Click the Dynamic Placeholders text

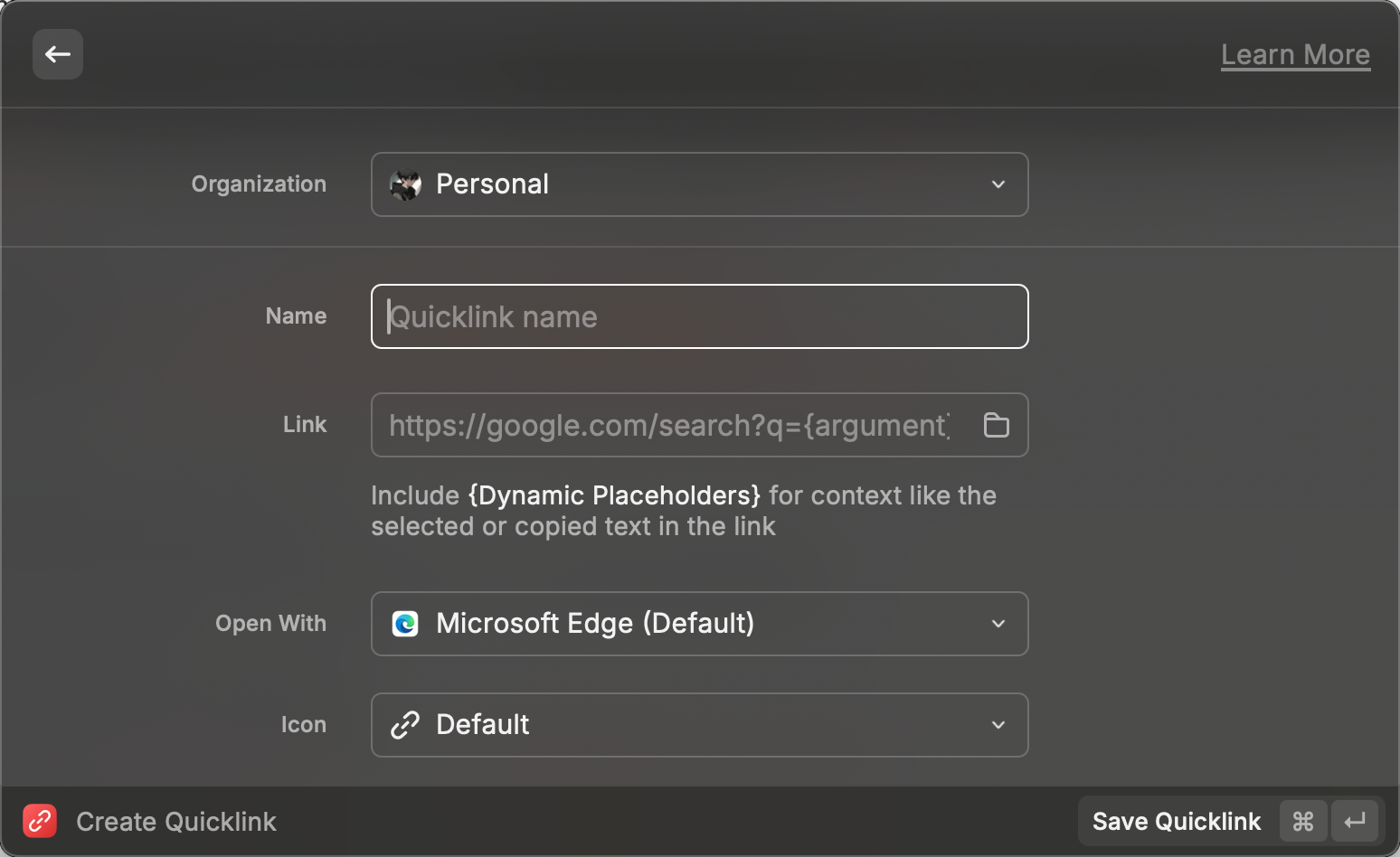point(614,495)
